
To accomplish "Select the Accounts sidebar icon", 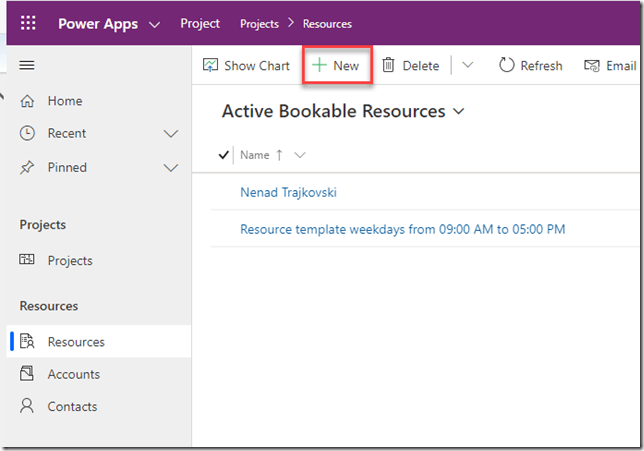I will [x=28, y=374].
